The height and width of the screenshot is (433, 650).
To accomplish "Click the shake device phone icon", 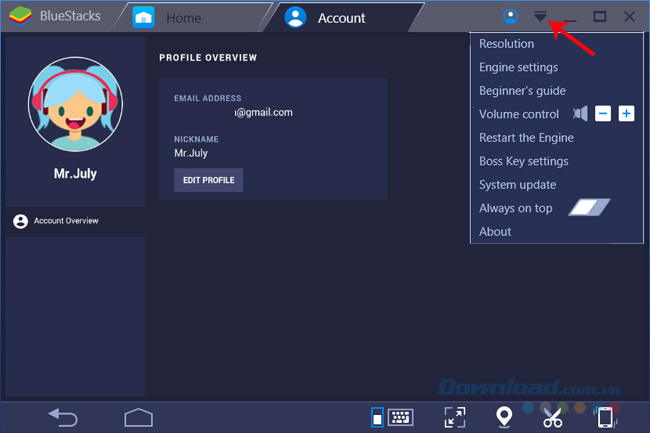I will (x=604, y=416).
